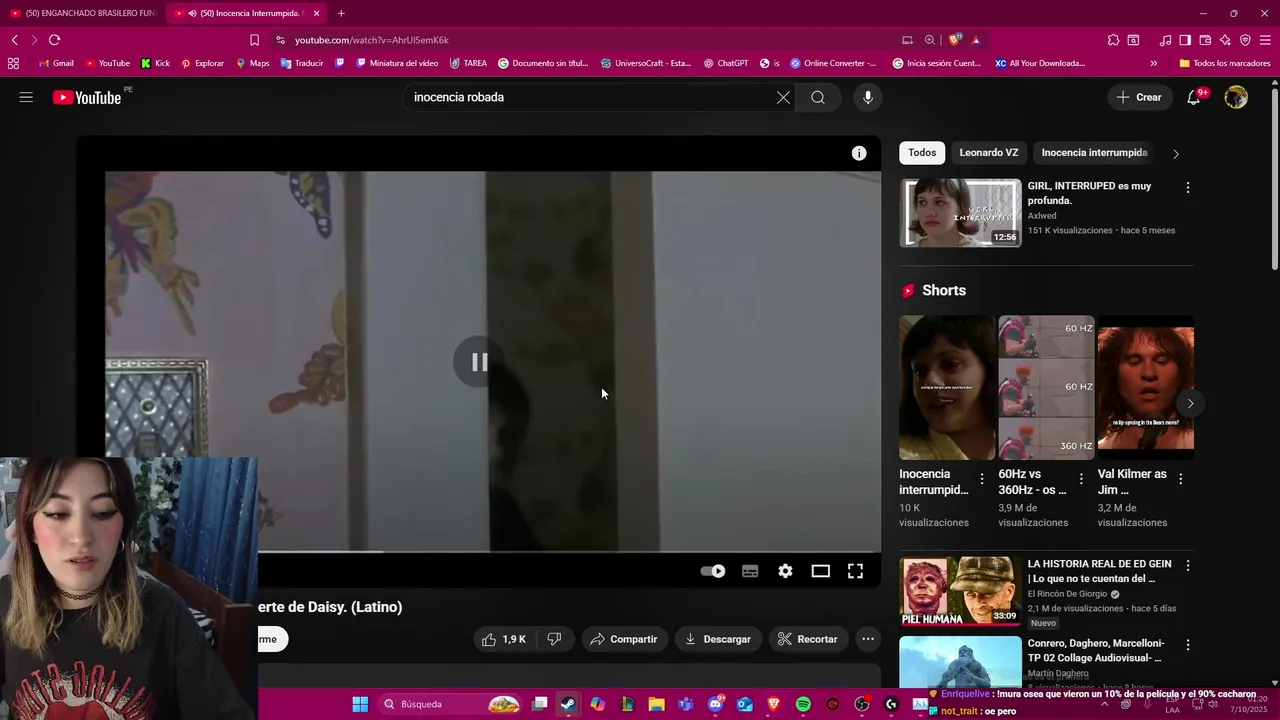Image resolution: width=1280 pixels, height=720 pixels.
Task: Go to YouTube home via the logo
Action: point(87,97)
